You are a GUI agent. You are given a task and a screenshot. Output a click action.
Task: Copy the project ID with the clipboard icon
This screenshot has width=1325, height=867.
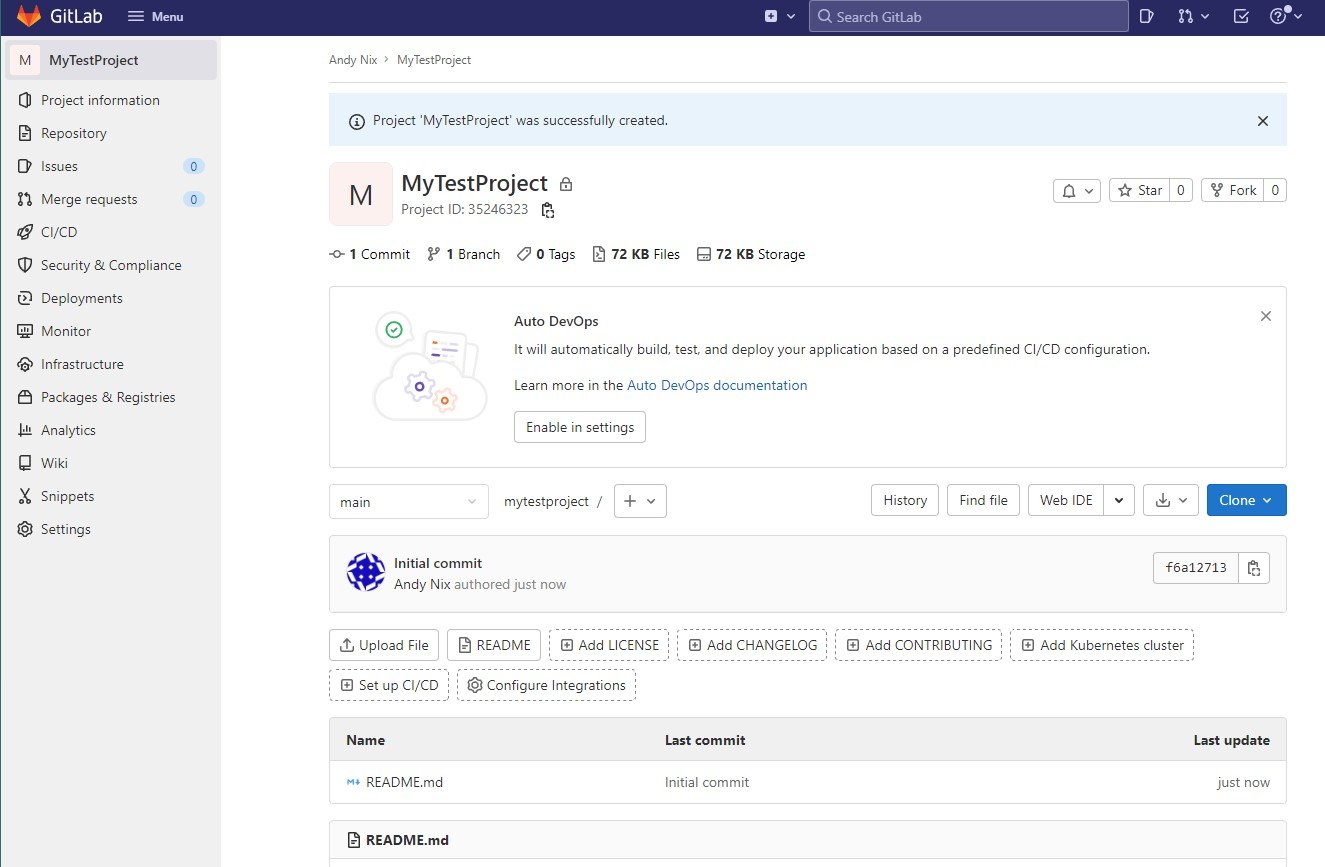(547, 210)
